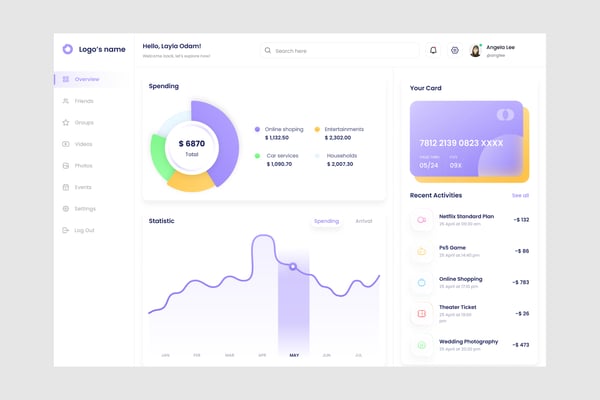The image size is (600, 400).
Task: Click the Logo's name text
Action: point(102,49)
